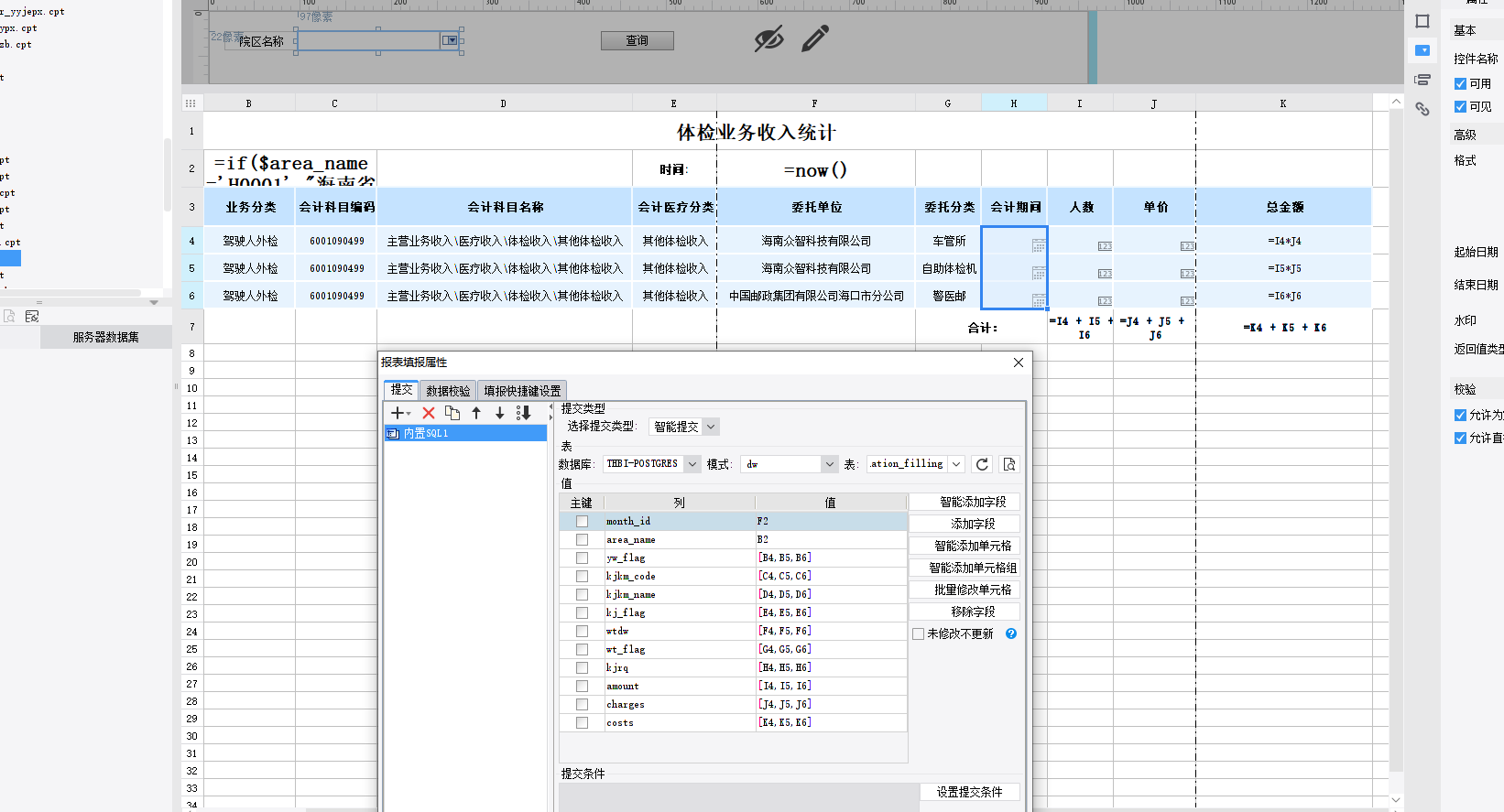Toggle parameter pane visibility eye icon
1504x812 pixels.
[768, 39]
